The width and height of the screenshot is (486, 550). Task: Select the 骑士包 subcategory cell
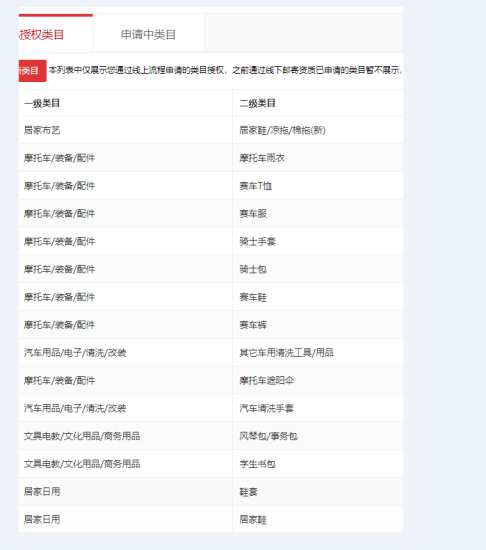click(x=253, y=269)
